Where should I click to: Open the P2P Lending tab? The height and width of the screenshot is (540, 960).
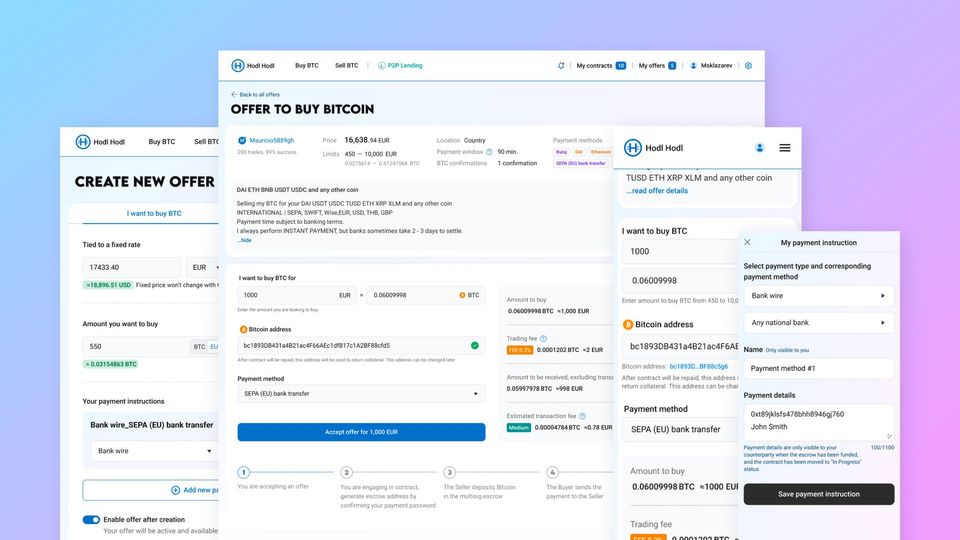399,66
